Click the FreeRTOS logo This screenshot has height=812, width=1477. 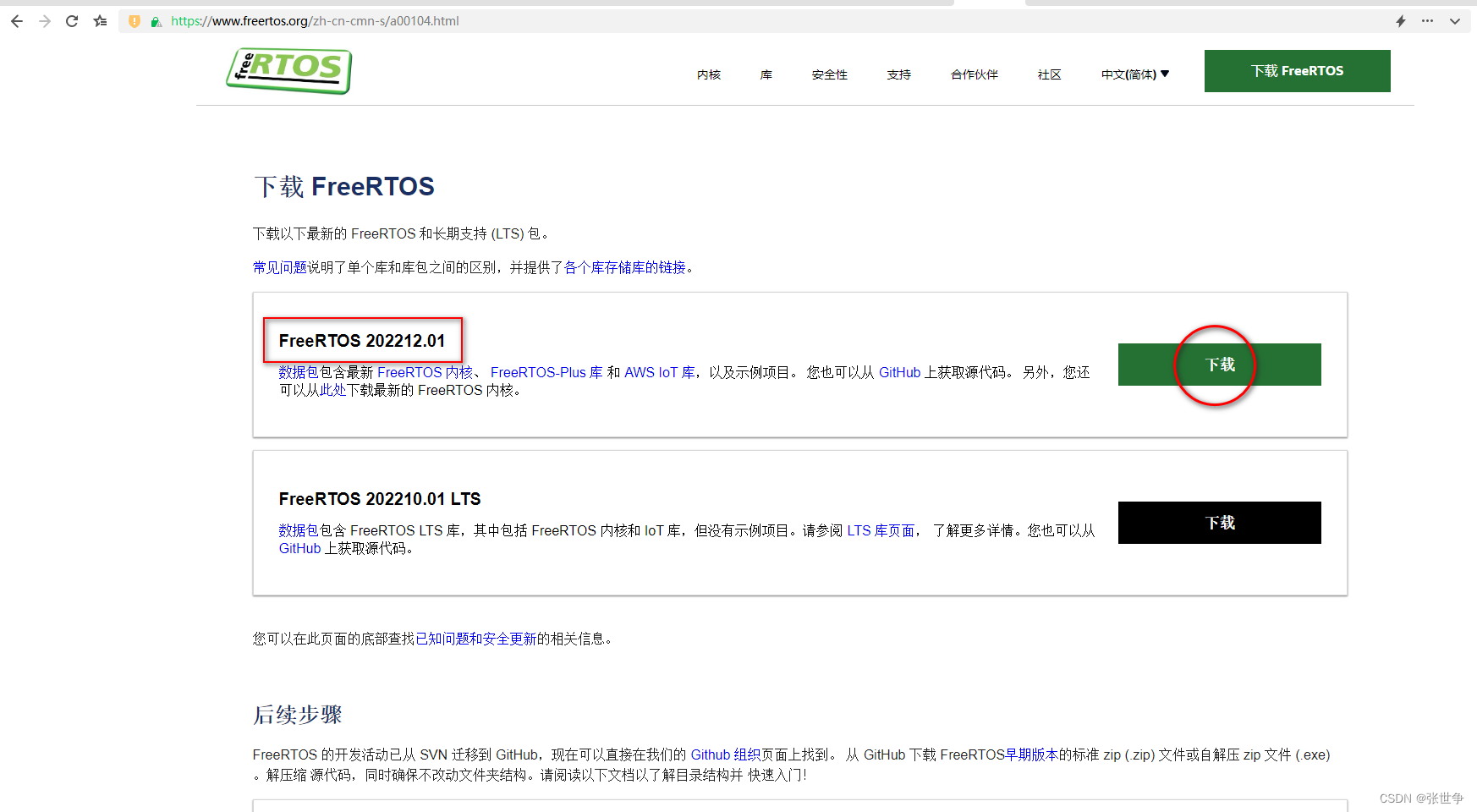pyautogui.click(x=289, y=70)
